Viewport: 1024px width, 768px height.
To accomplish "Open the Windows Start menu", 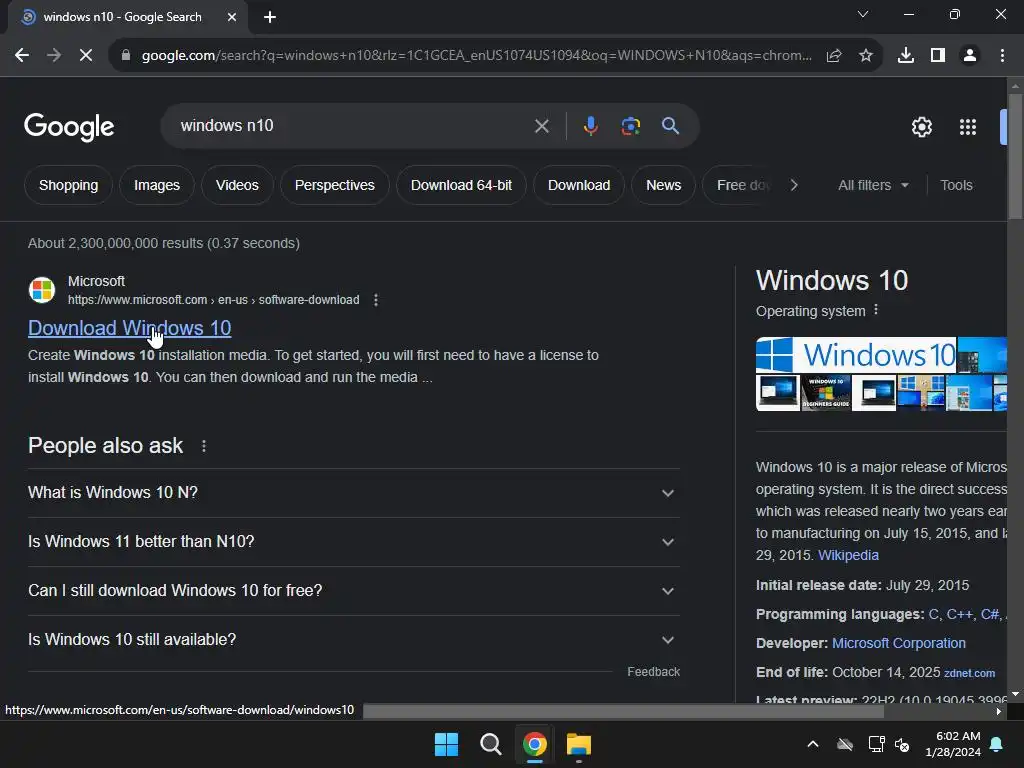I will pyautogui.click(x=447, y=744).
